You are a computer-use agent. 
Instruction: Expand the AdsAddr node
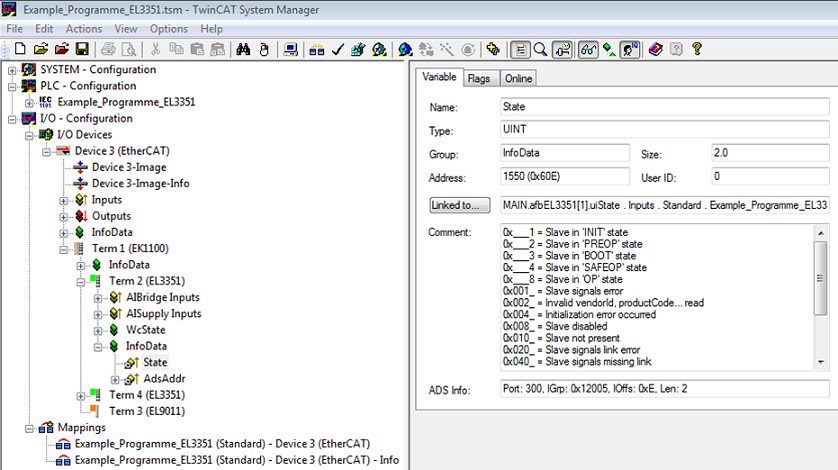pos(115,380)
